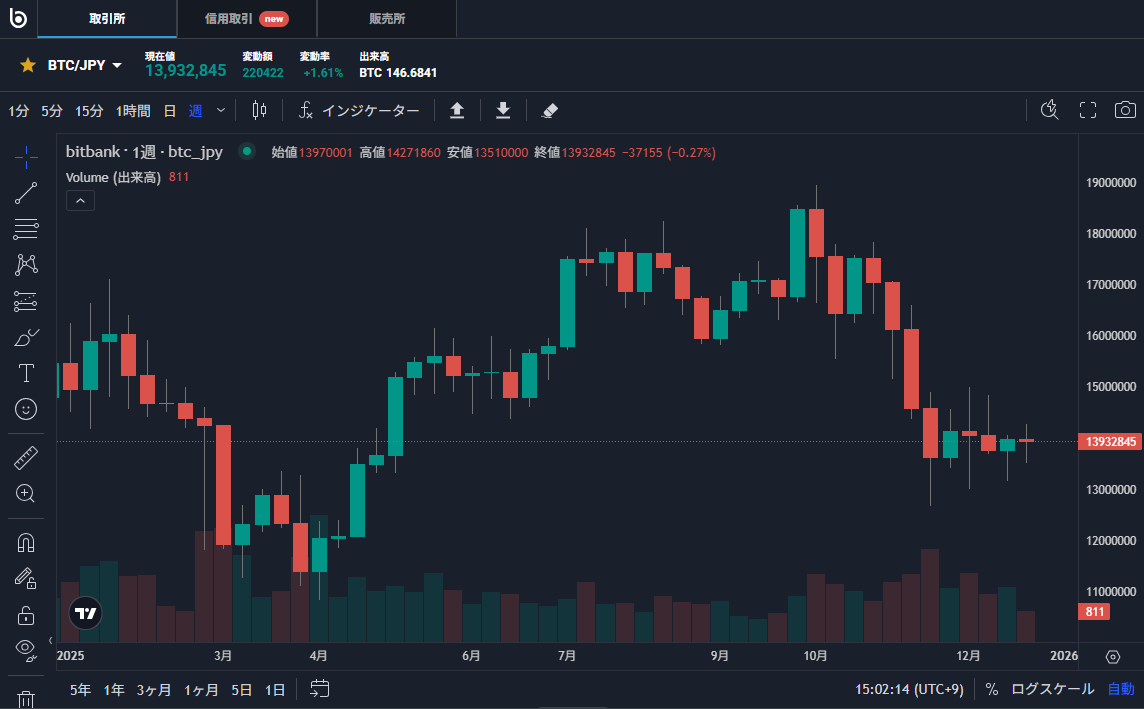The width and height of the screenshot is (1144, 709).
Task: Set the chart range to 3ヶ月
Action: click(154, 689)
